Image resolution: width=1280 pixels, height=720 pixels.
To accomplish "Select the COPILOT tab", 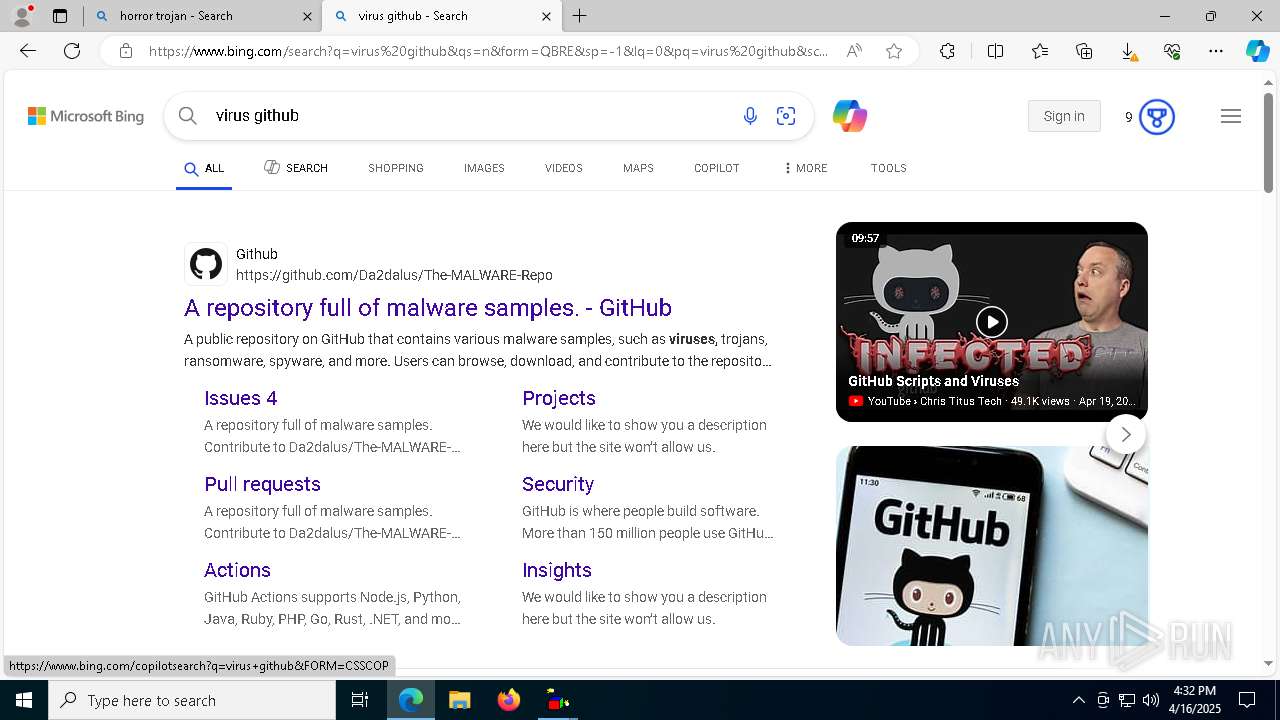I will pos(717,168).
